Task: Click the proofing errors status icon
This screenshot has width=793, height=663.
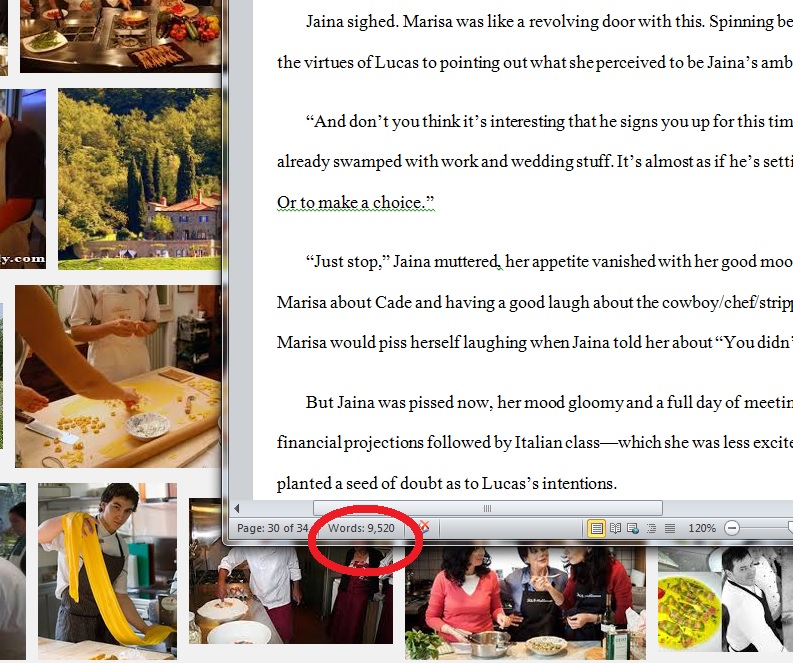Action: click(424, 527)
